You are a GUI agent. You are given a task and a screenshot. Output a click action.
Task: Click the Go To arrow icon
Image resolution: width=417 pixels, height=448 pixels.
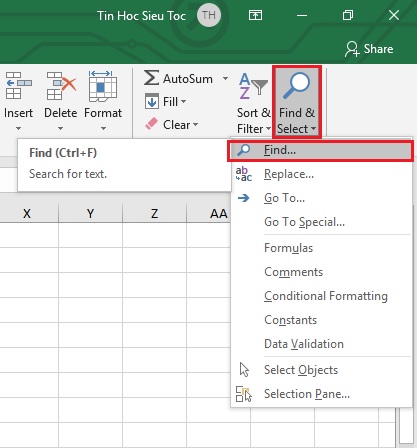pos(244,198)
